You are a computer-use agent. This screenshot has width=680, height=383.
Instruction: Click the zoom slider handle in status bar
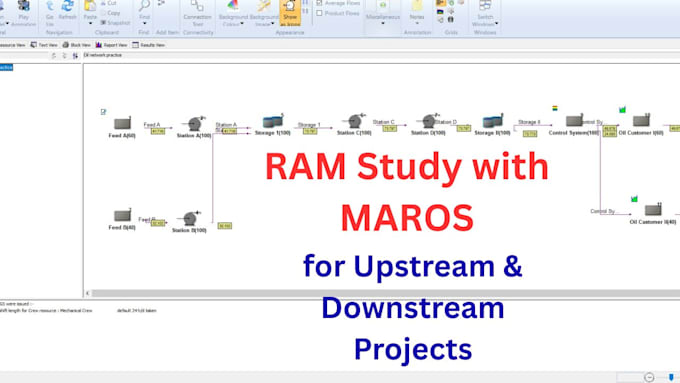click(671, 377)
